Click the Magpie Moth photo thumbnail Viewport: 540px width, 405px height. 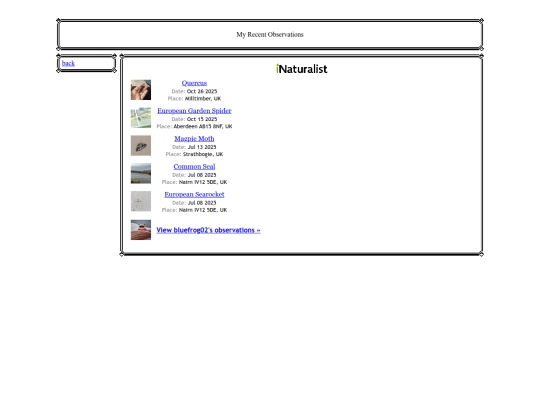(x=141, y=146)
